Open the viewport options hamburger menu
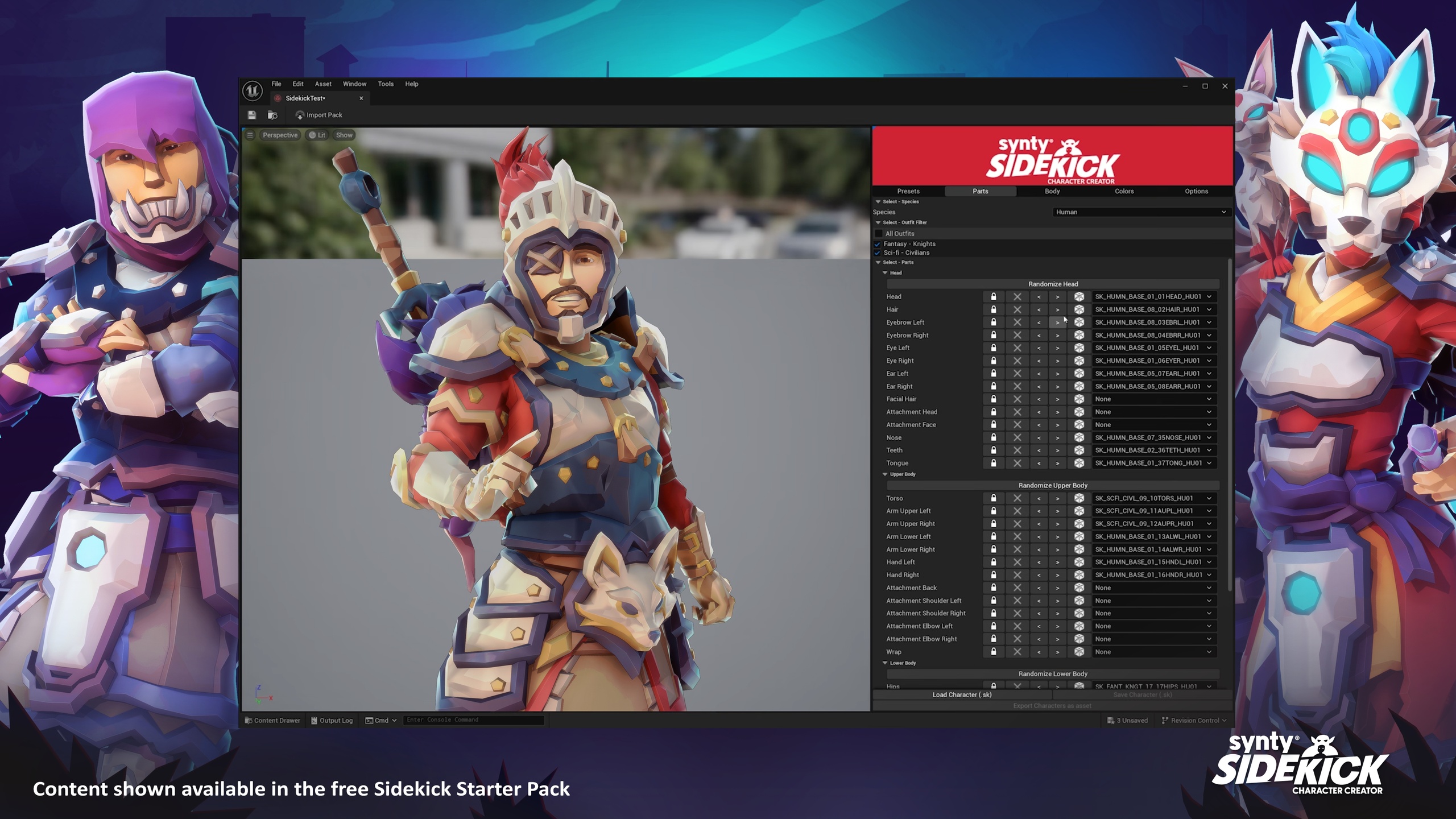Screen dimensions: 1456x819 (250, 135)
